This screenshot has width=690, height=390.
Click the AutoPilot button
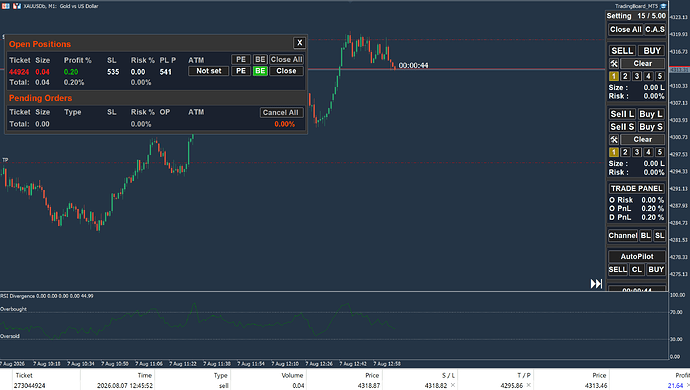click(637, 257)
